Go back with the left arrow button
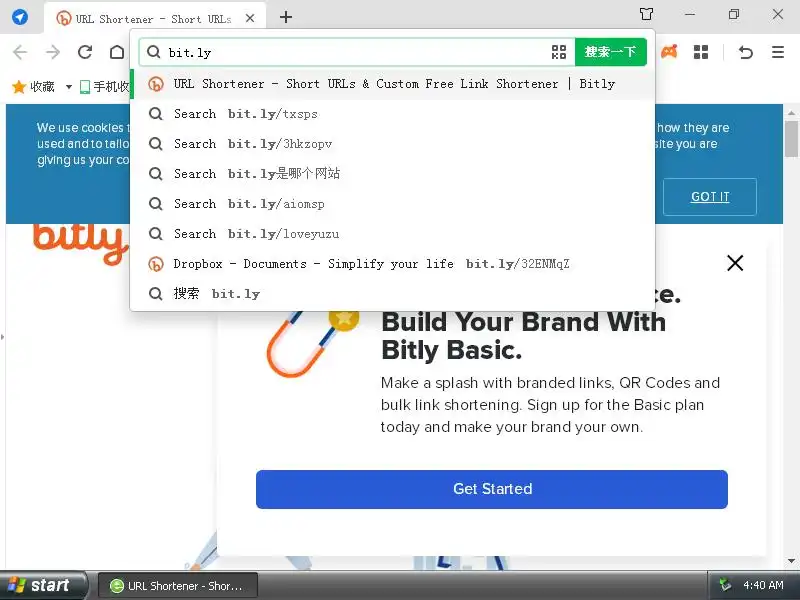Viewport: 800px width, 600px height. [20, 52]
